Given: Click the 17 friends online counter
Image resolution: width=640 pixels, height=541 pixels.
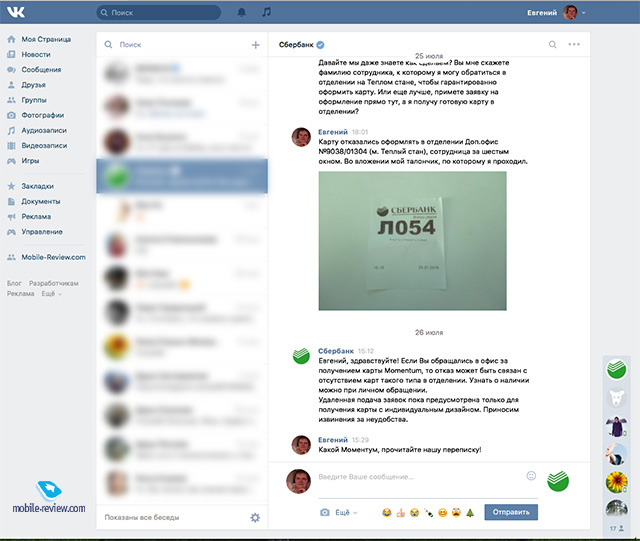Looking at the screenshot, I should 617,528.
